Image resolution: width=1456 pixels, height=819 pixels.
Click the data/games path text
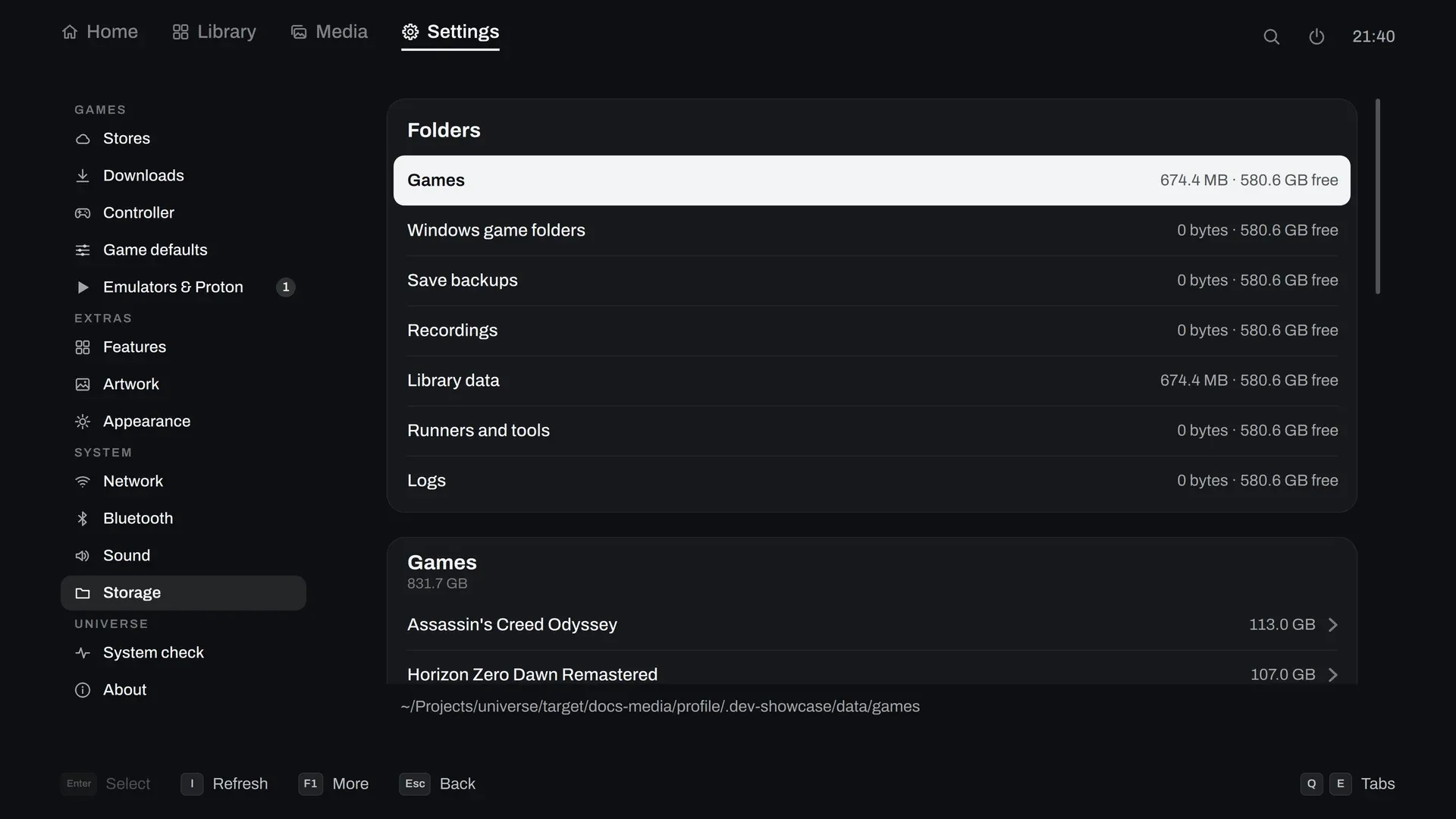pos(660,707)
